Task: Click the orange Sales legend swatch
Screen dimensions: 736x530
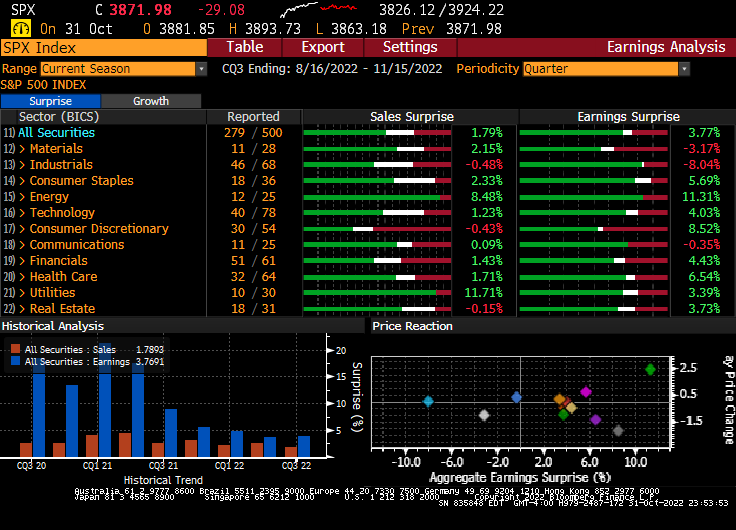Action: click(x=15, y=349)
